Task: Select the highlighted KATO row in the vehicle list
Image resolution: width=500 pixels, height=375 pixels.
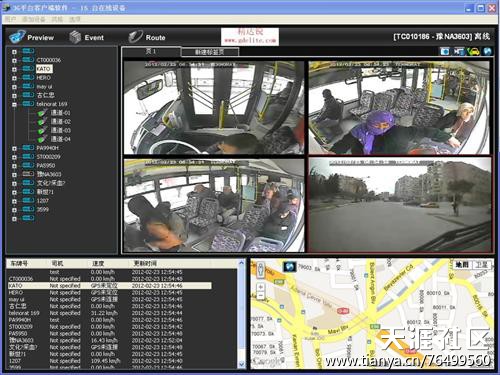Action: point(110,286)
